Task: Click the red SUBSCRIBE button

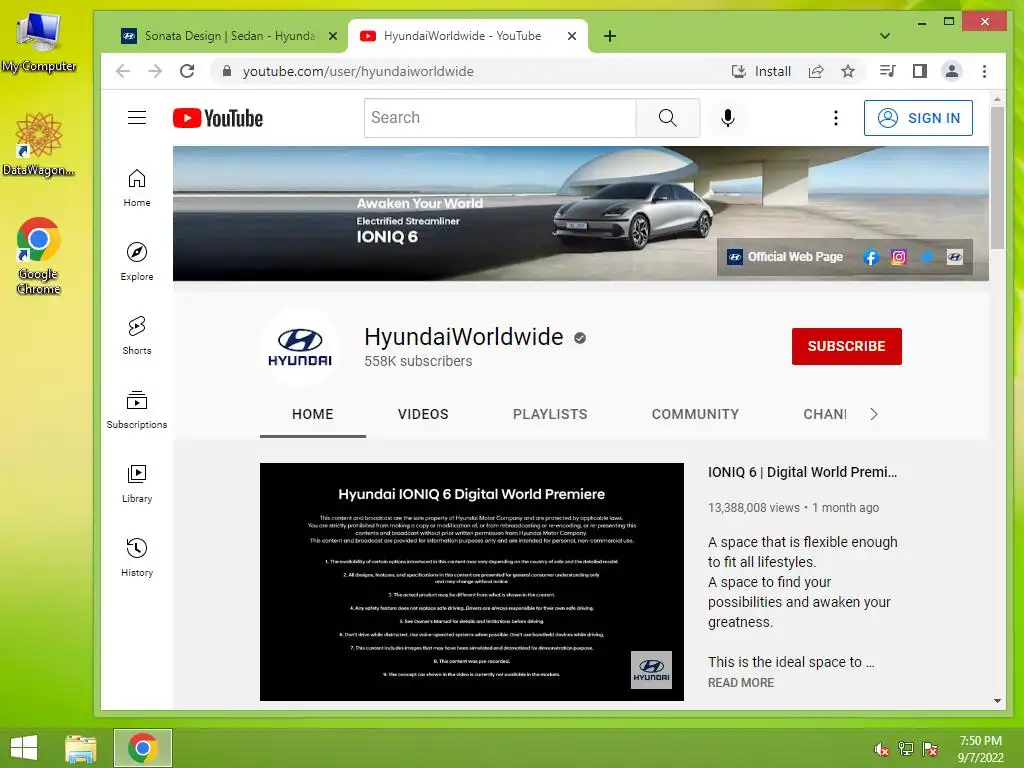Action: (x=846, y=346)
